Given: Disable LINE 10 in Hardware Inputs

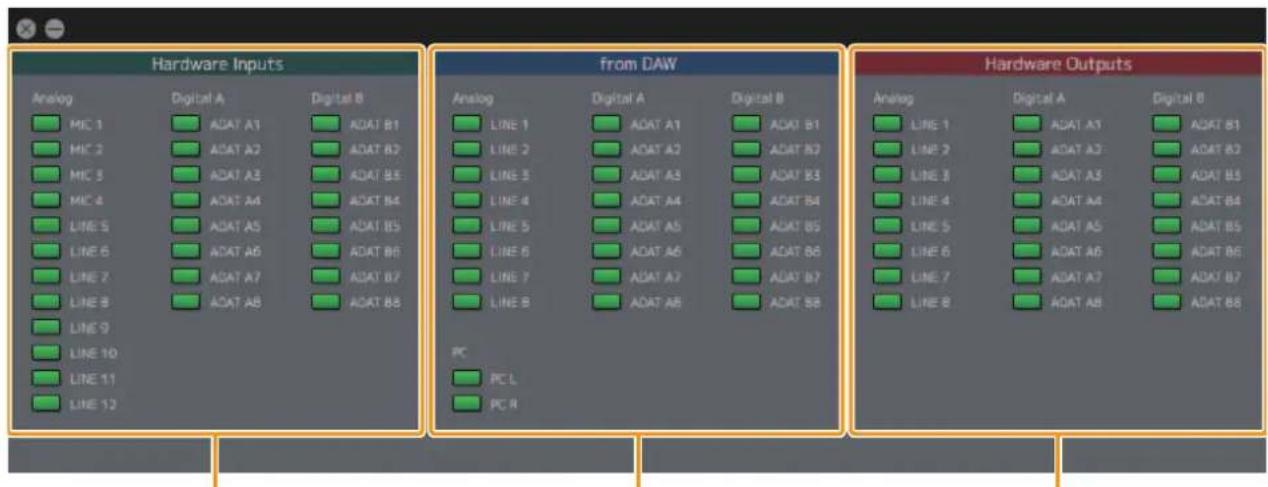Looking at the screenshot, I should click(x=46, y=352).
